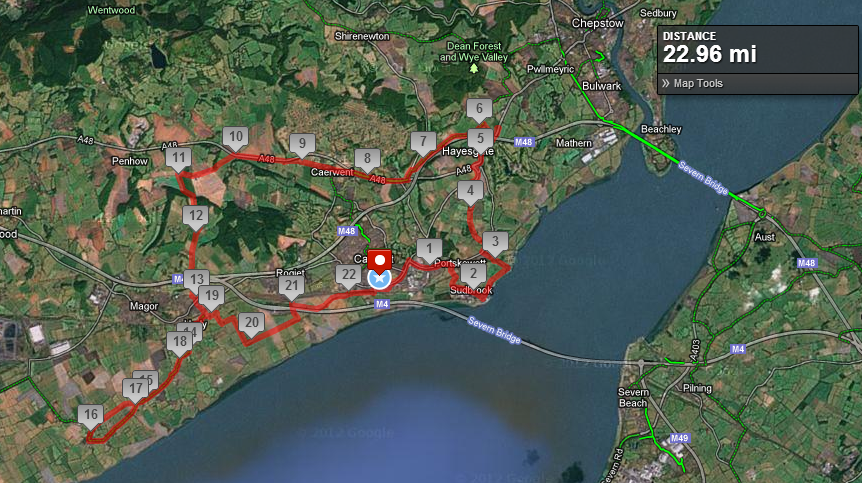The width and height of the screenshot is (862, 483).
Task: Click the blue star start marker
Action: point(379,278)
